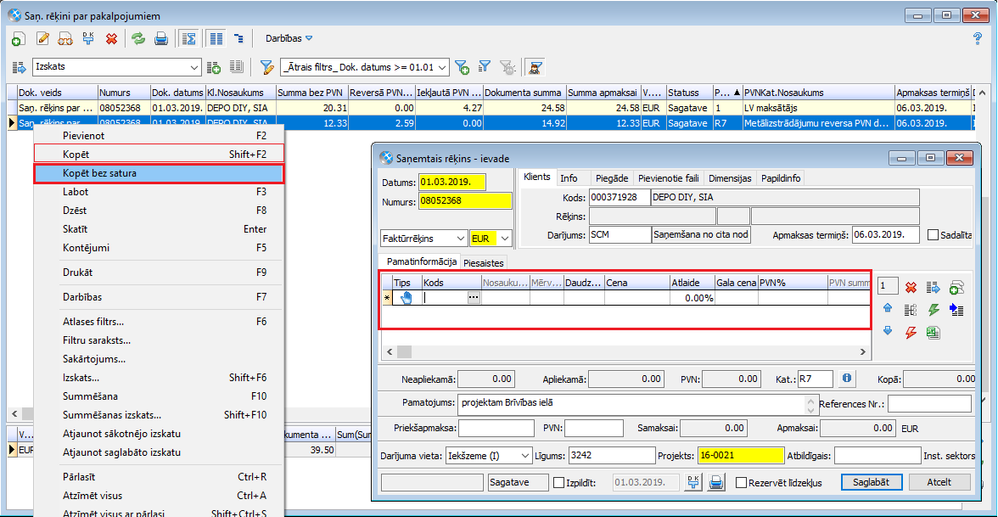998x517 pixels.
Task: Click the funnel quick filter icon
Action: (267, 67)
